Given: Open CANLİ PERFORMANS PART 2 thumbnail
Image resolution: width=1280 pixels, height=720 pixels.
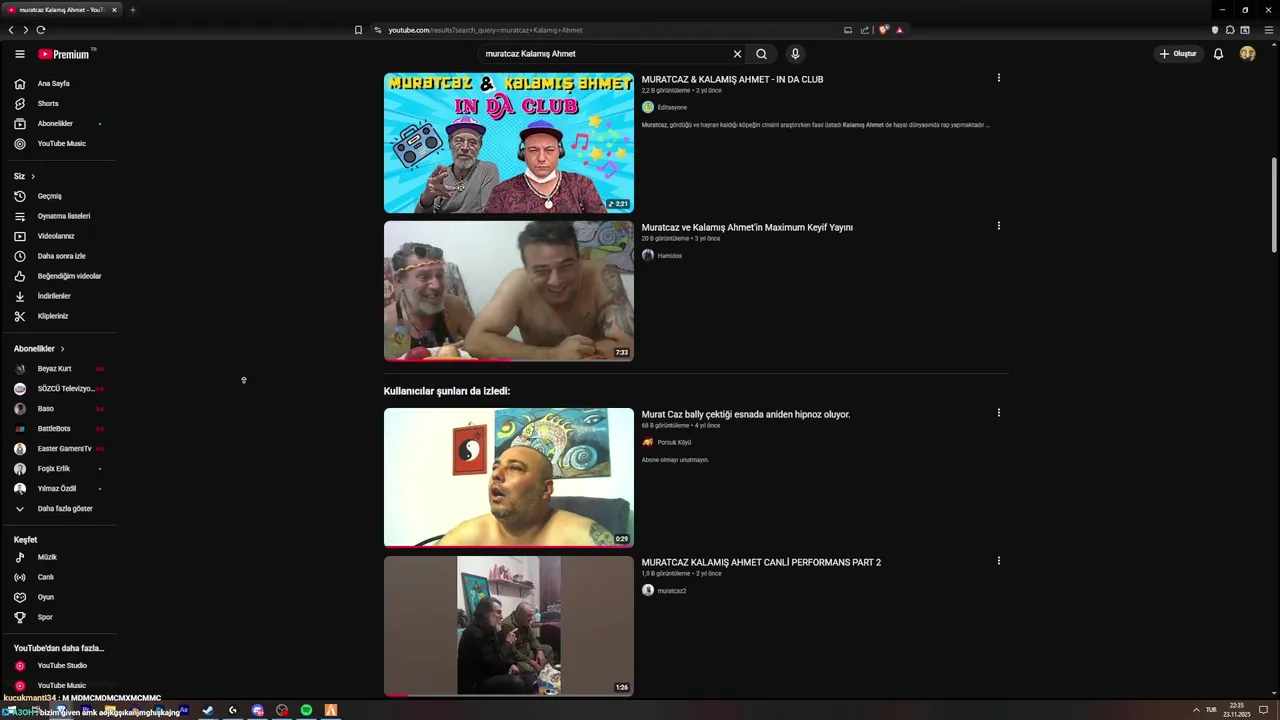Looking at the screenshot, I should [x=508, y=626].
